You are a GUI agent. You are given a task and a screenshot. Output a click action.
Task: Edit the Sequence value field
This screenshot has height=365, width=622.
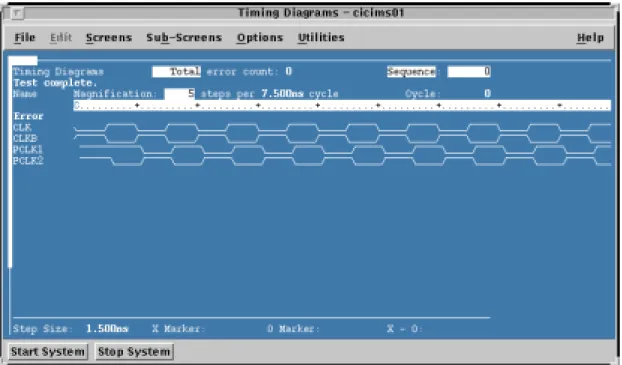(x=469, y=72)
